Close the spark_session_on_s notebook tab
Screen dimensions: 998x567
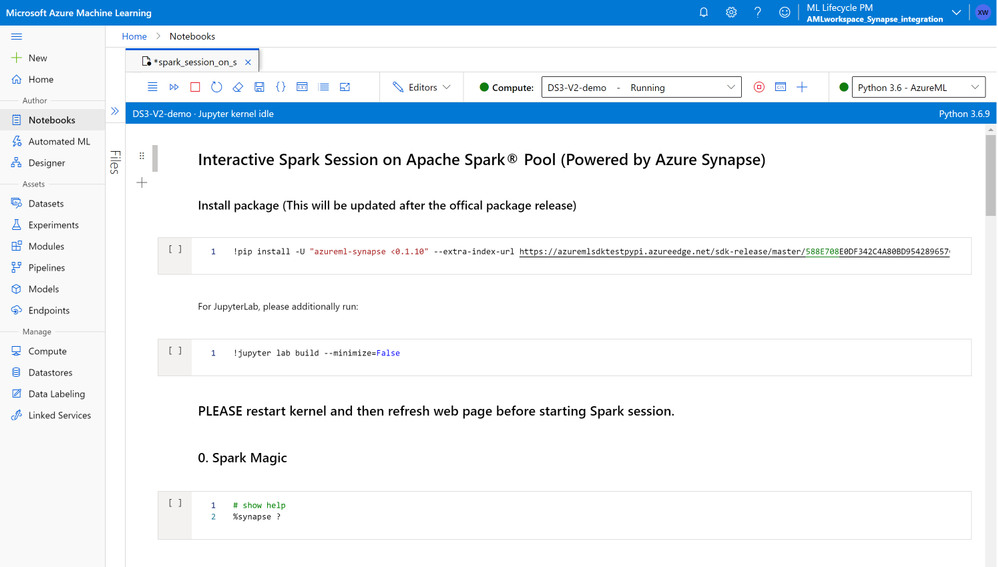pos(248,62)
